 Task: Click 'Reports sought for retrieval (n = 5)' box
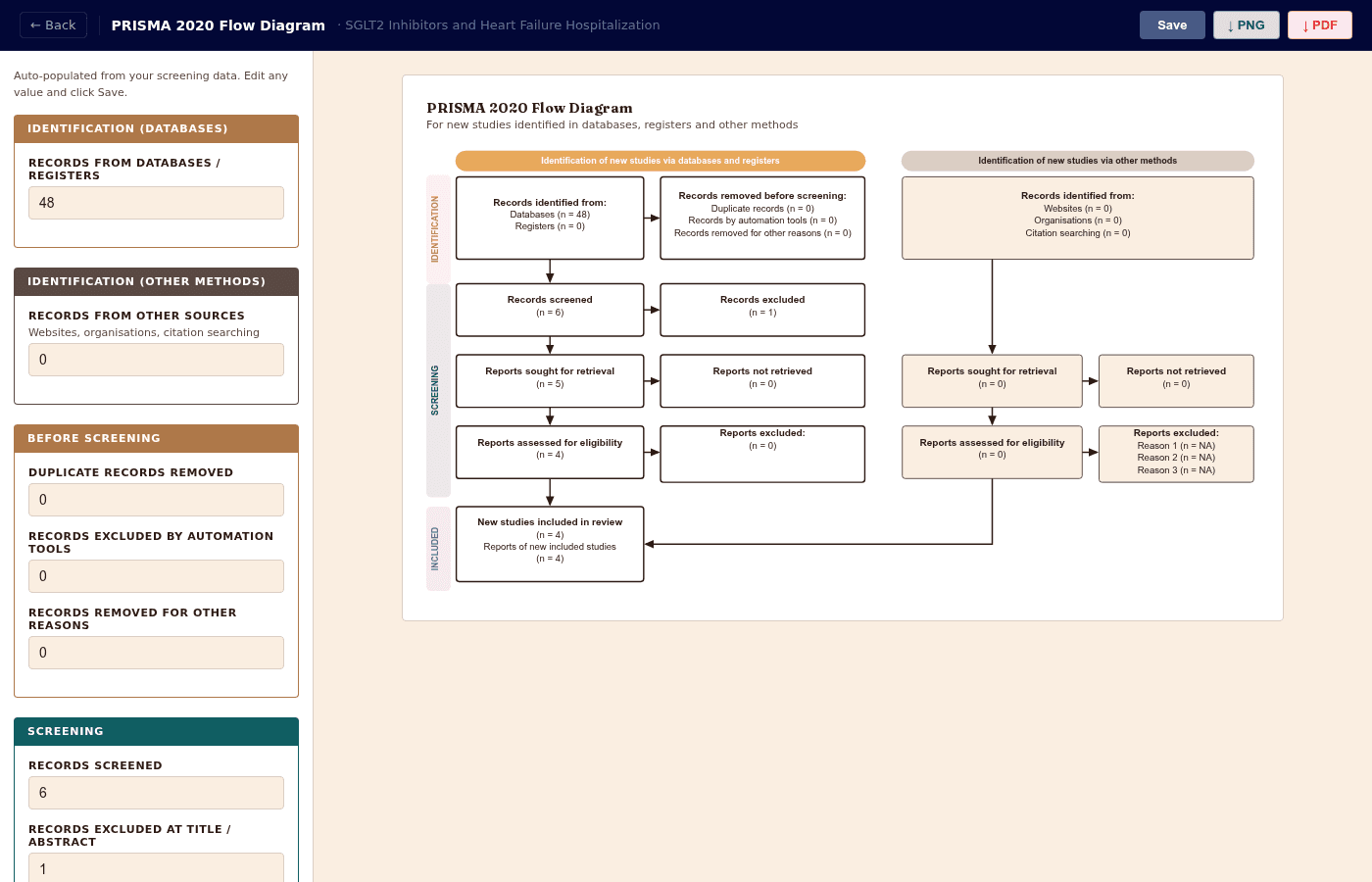[550, 381]
